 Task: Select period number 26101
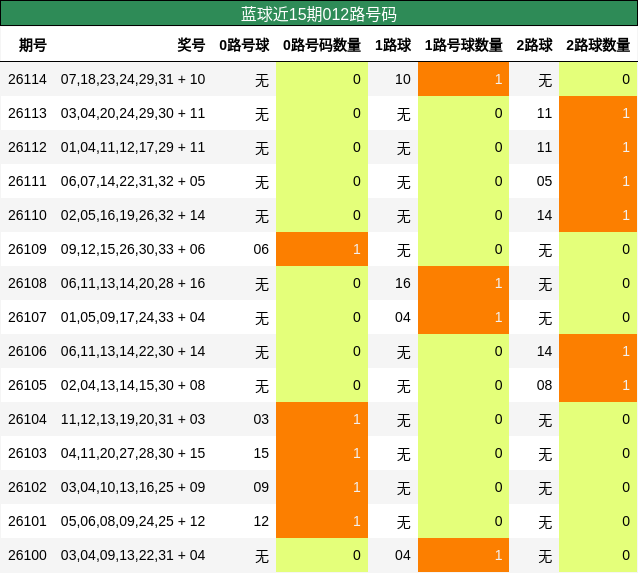click(x=27, y=521)
